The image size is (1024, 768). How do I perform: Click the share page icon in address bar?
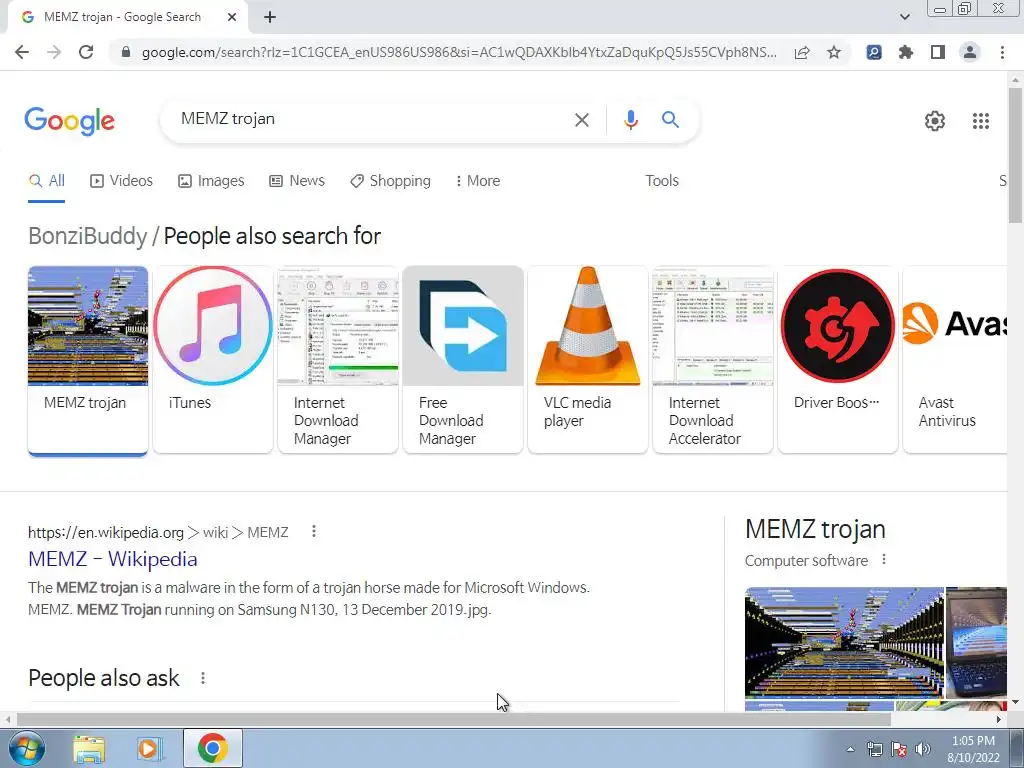click(x=802, y=52)
